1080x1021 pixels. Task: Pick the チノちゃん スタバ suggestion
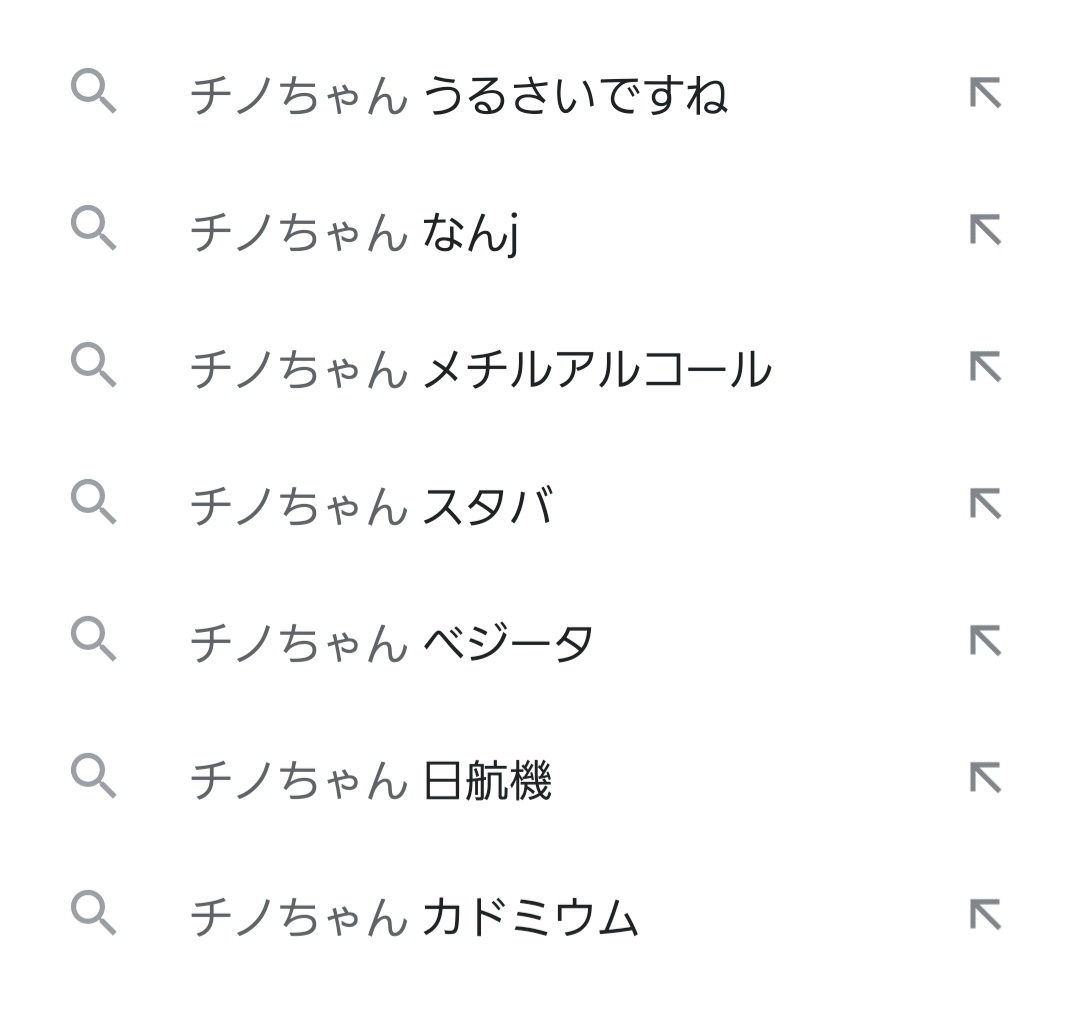coord(372,506)
